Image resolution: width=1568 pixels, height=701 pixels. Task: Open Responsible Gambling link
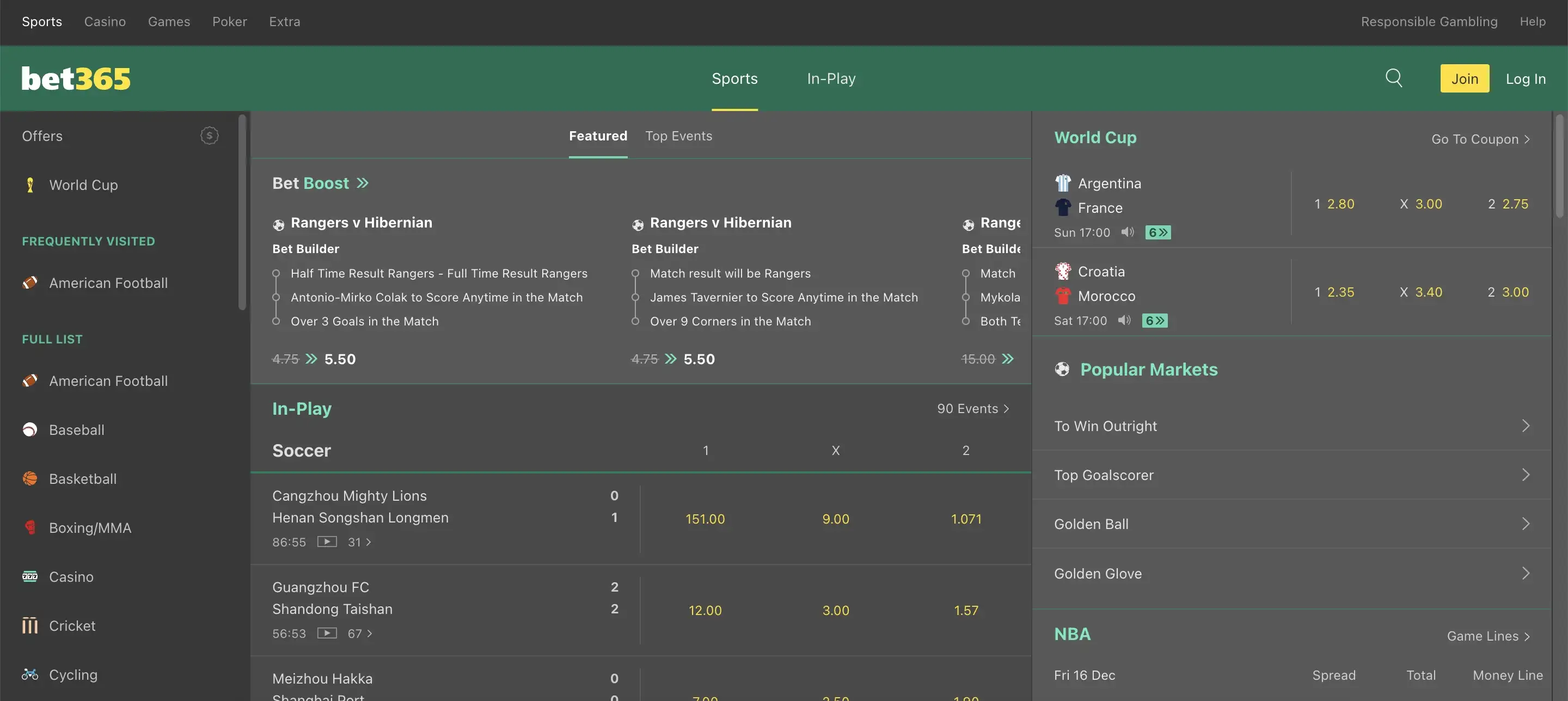1429,22
